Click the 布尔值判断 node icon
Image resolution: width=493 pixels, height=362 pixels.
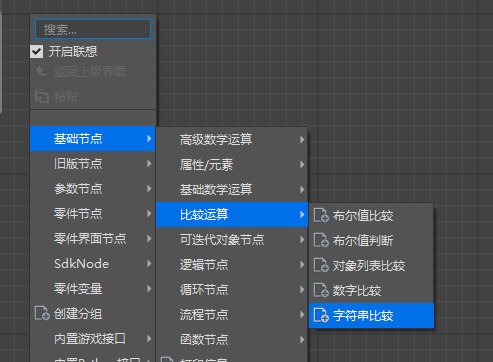321,240
